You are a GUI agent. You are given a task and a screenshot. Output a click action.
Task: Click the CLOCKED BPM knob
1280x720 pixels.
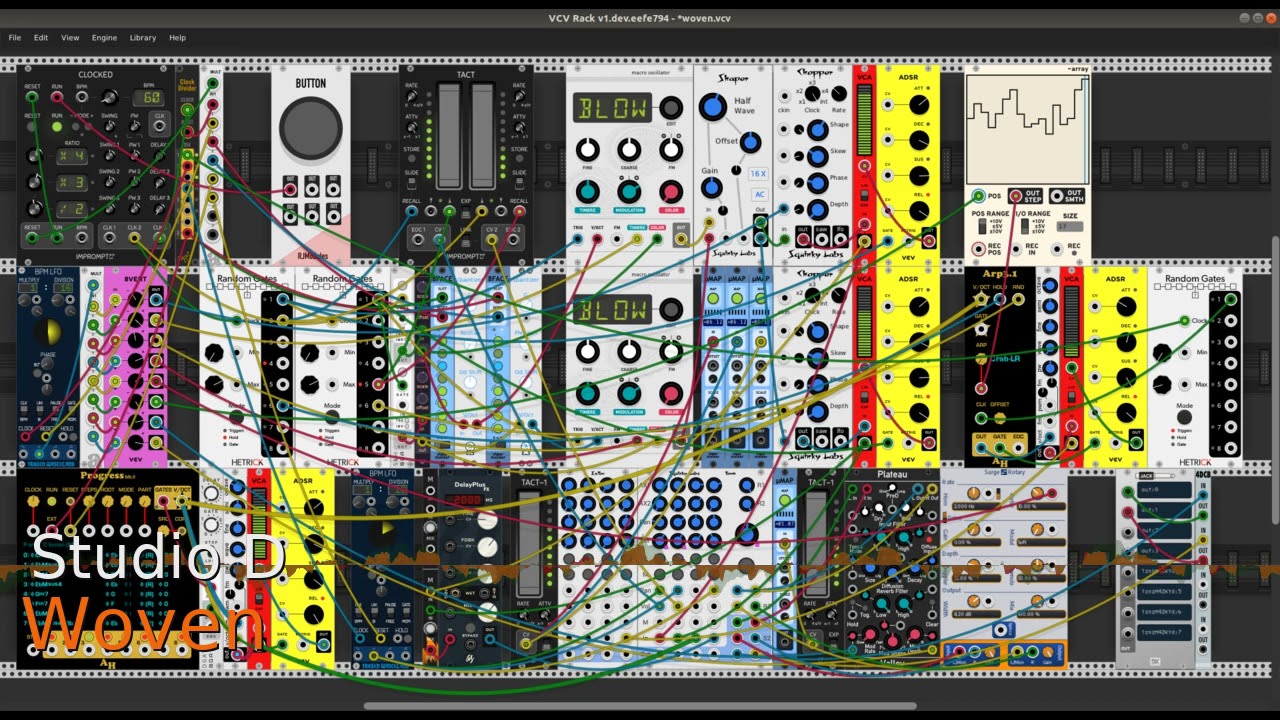112,97
